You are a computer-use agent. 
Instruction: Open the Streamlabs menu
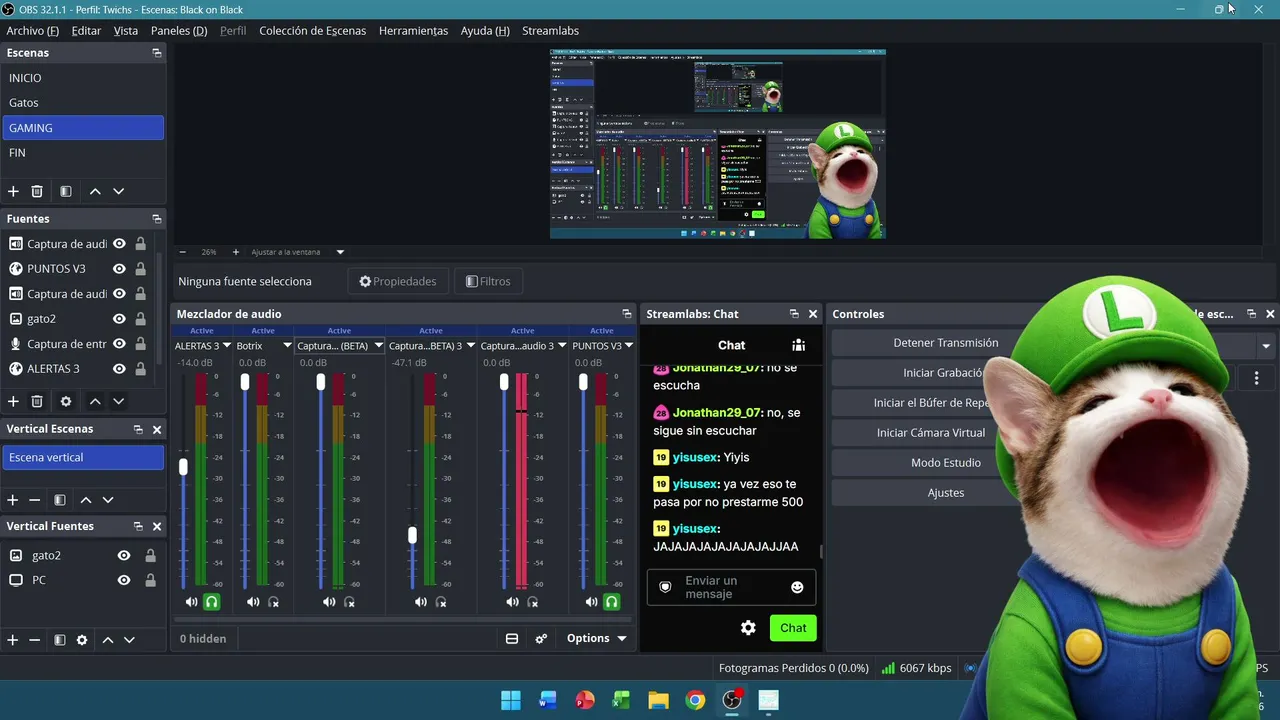(550, 31)
